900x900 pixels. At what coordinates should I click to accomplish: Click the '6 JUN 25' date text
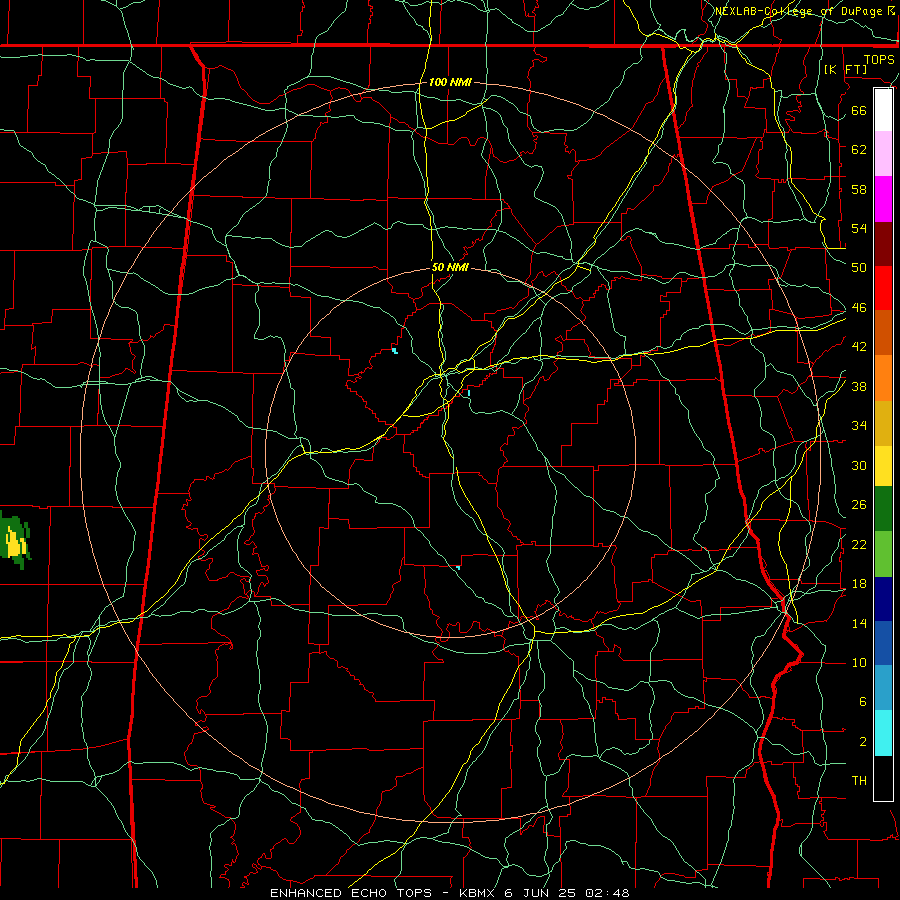(x=542, y=893)
